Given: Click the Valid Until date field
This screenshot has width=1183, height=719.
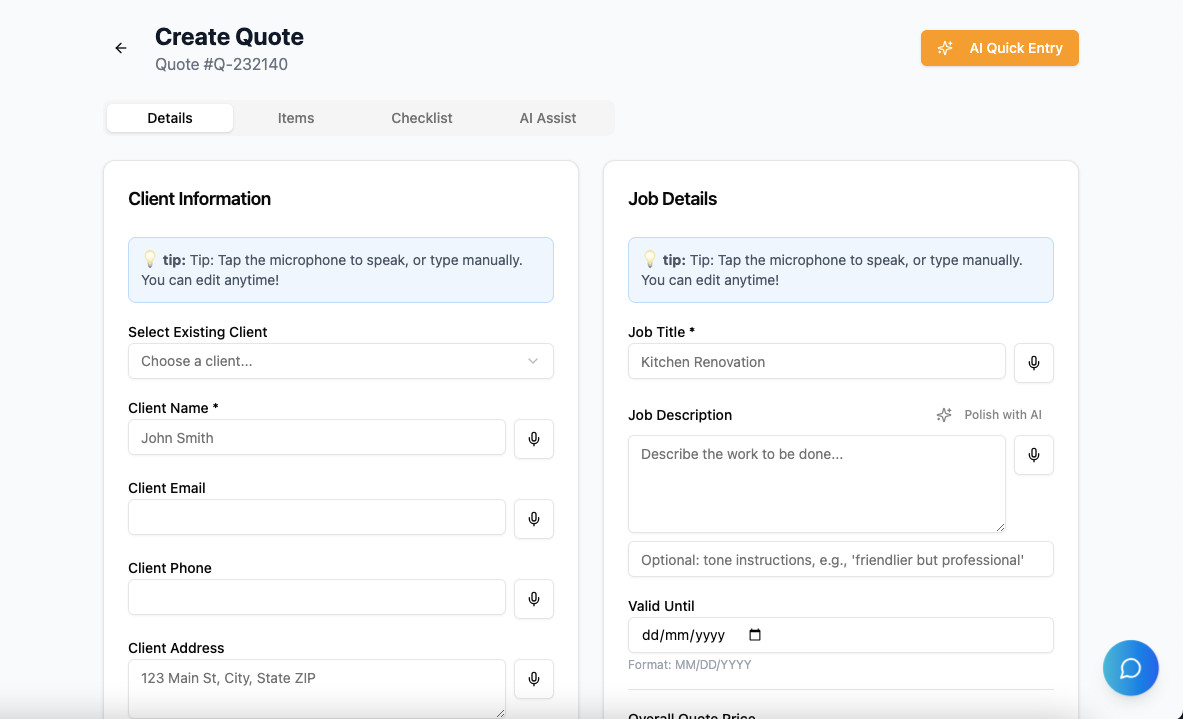Looking at the screenshot, I should 840,635.
